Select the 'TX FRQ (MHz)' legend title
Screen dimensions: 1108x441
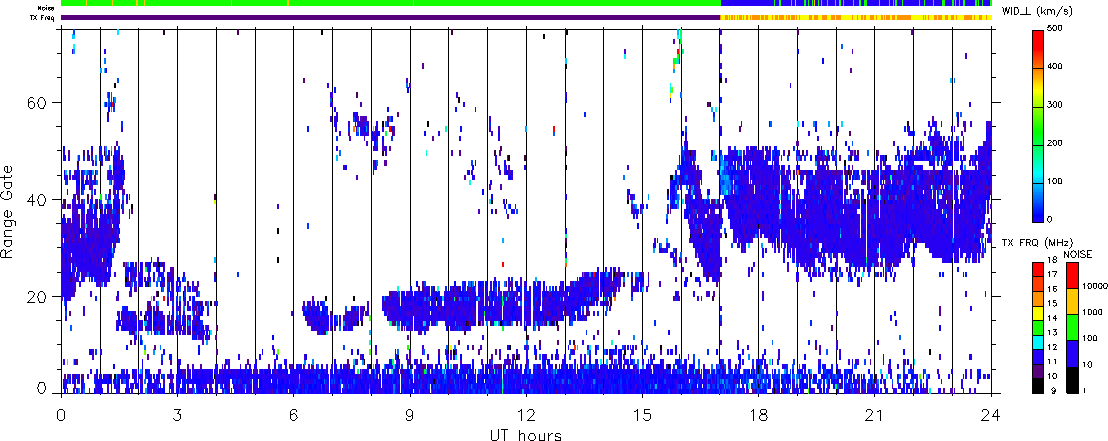[x=1037, y=243]
